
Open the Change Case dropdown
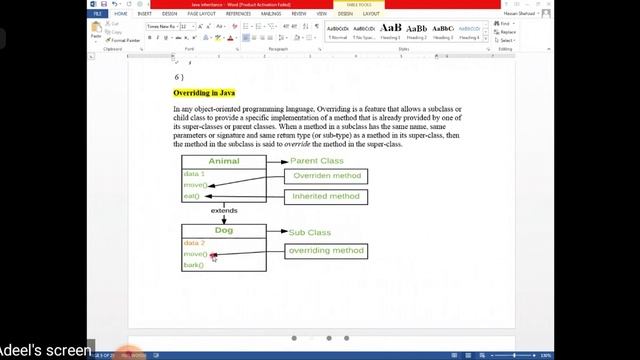point(220,27)
